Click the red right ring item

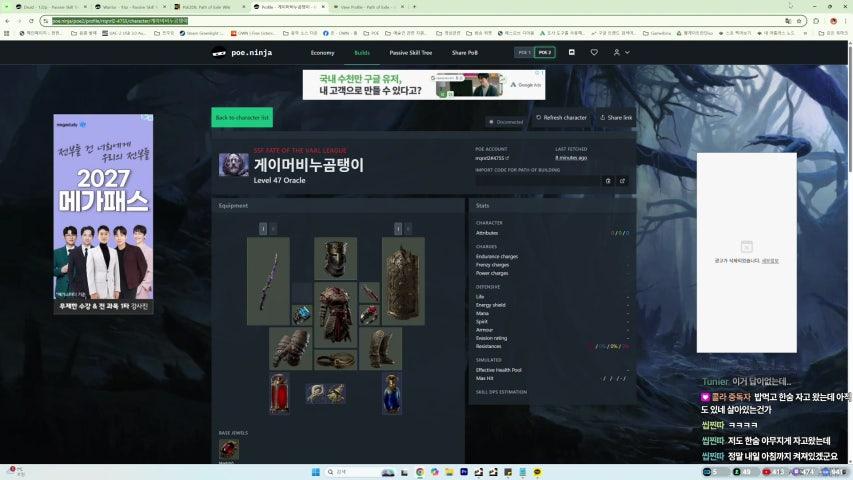click(x=369, y=315)
